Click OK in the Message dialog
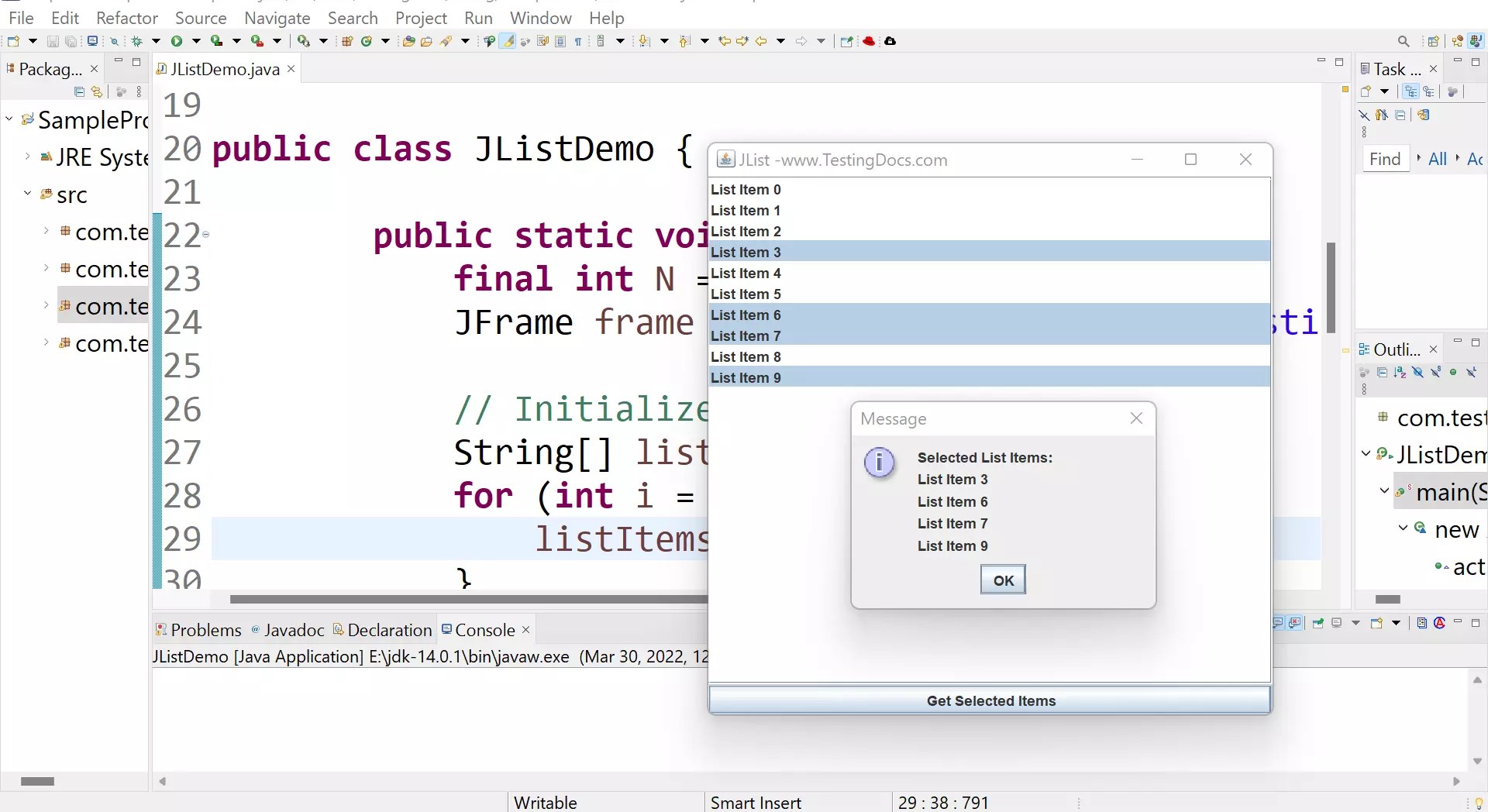Screen dimensions: 1488x812 pyautogui.click(x=1002, y=580)
